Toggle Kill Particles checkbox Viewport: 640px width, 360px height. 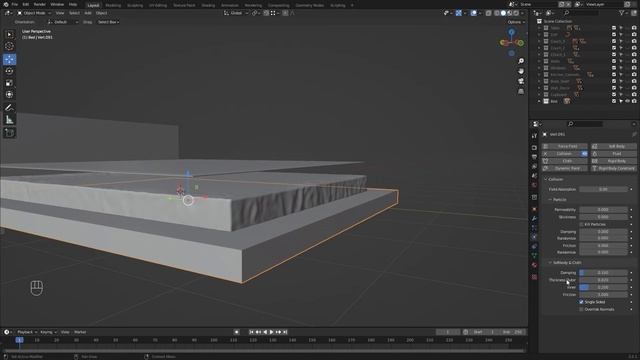pyautogui.click(x=581, y=224)
